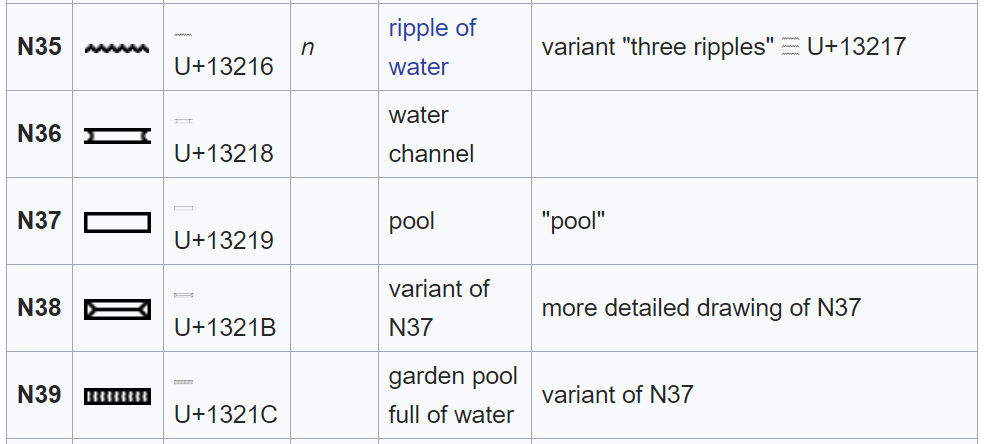Click the "more detailed drawing of N37" note
The image size is (986, 444).
(x=701, y=308)
